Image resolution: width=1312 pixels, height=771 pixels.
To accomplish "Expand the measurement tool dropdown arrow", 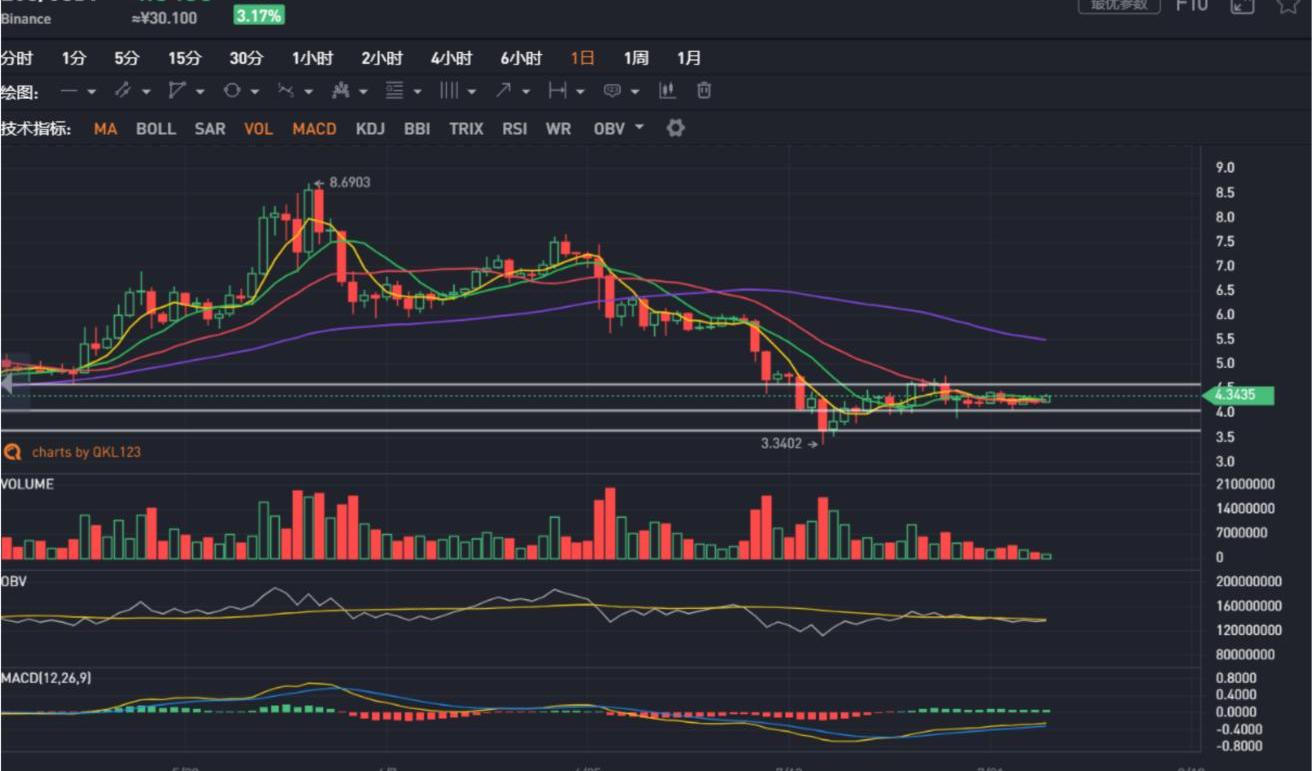I will 580,92.
